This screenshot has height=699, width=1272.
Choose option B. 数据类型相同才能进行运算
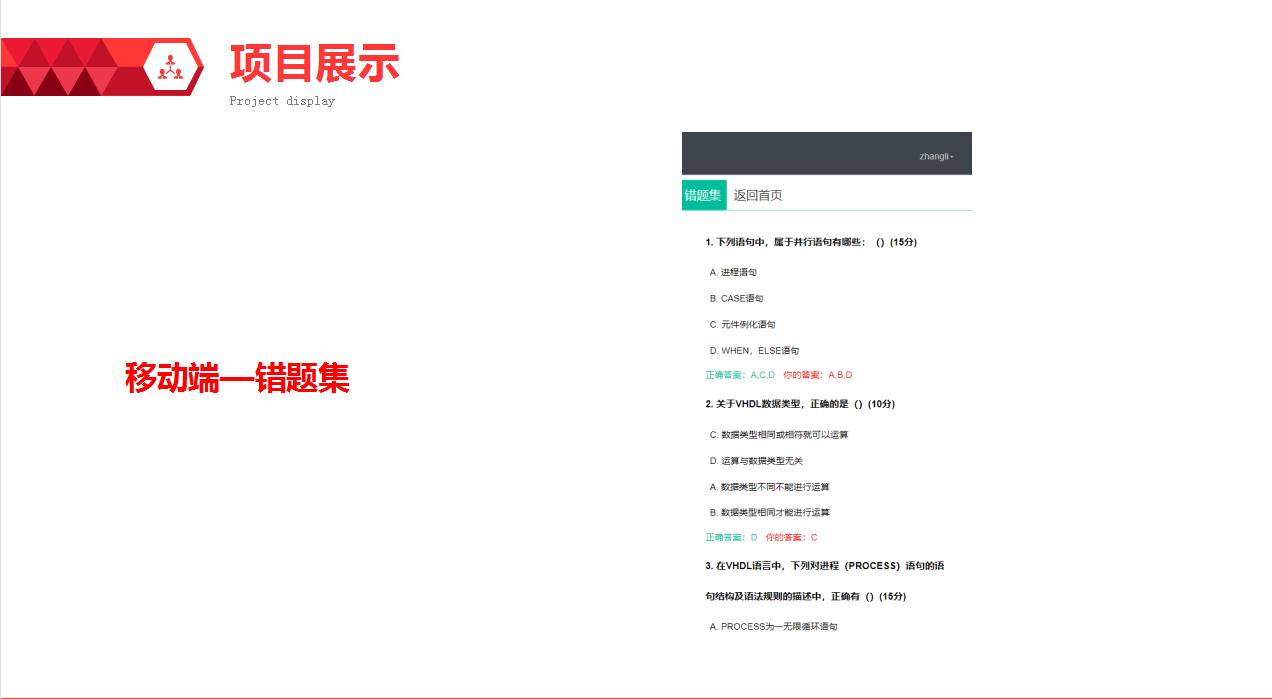pos(769,512)
